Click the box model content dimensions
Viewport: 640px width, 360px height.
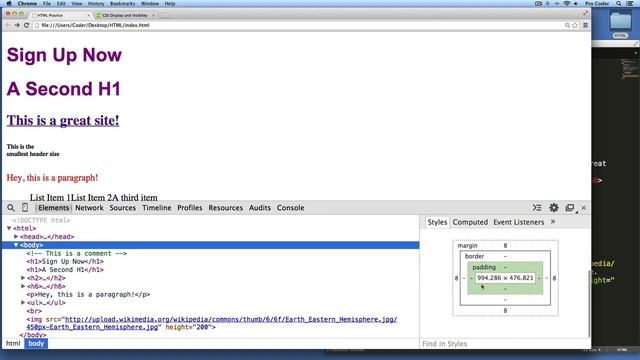(x=505, y=278)
